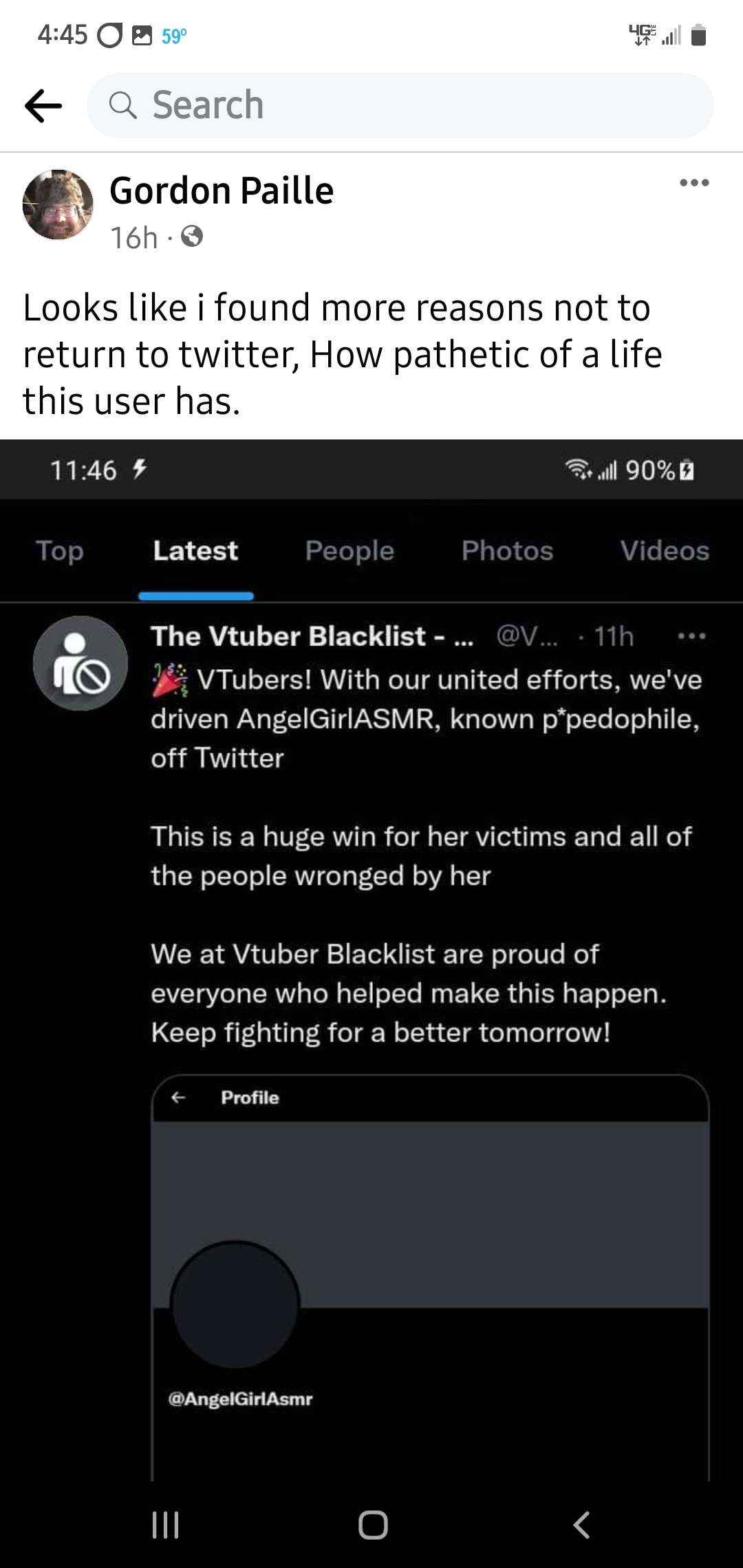This screenshot has height=1568, width=743.
Task: Tap the magnifying glass search icon
Action: tap(123, 105)
